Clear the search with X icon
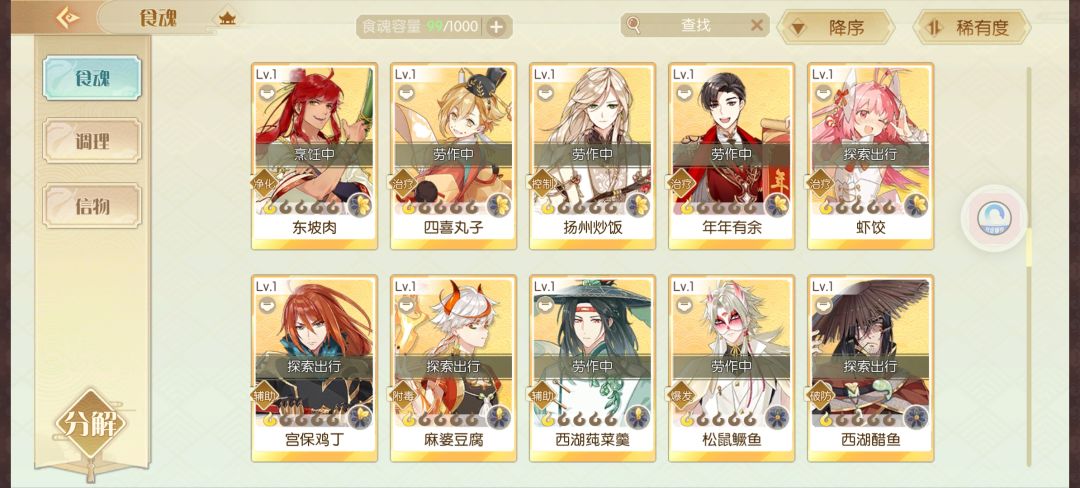Screen dimensions: 1080x488 pyautogui.click(x=756, y=25)
